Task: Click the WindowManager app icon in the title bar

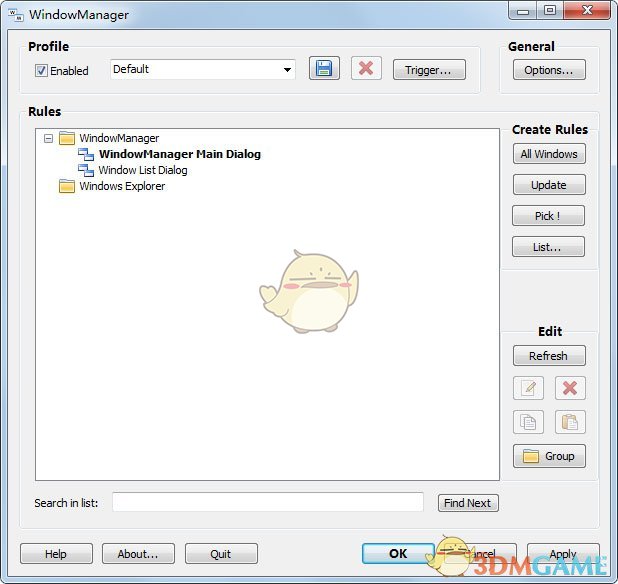Action: (x=16, y=15)
